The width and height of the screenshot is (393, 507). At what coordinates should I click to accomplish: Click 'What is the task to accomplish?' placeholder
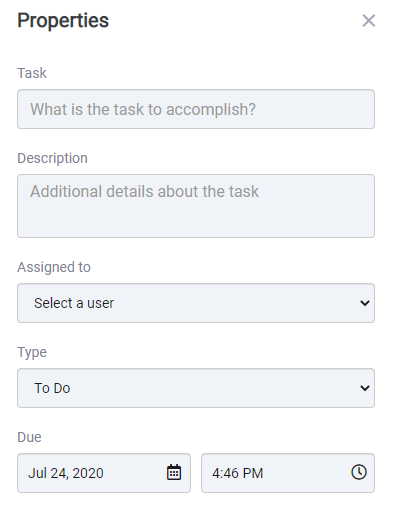click(x=143, y=109)
